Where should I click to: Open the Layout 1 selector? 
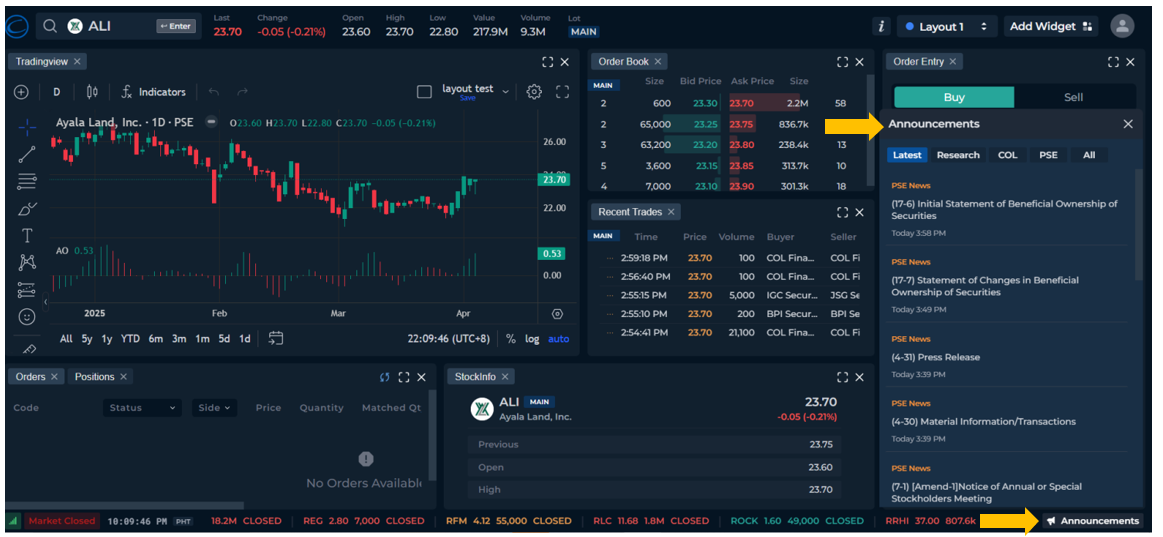(946, 26)
